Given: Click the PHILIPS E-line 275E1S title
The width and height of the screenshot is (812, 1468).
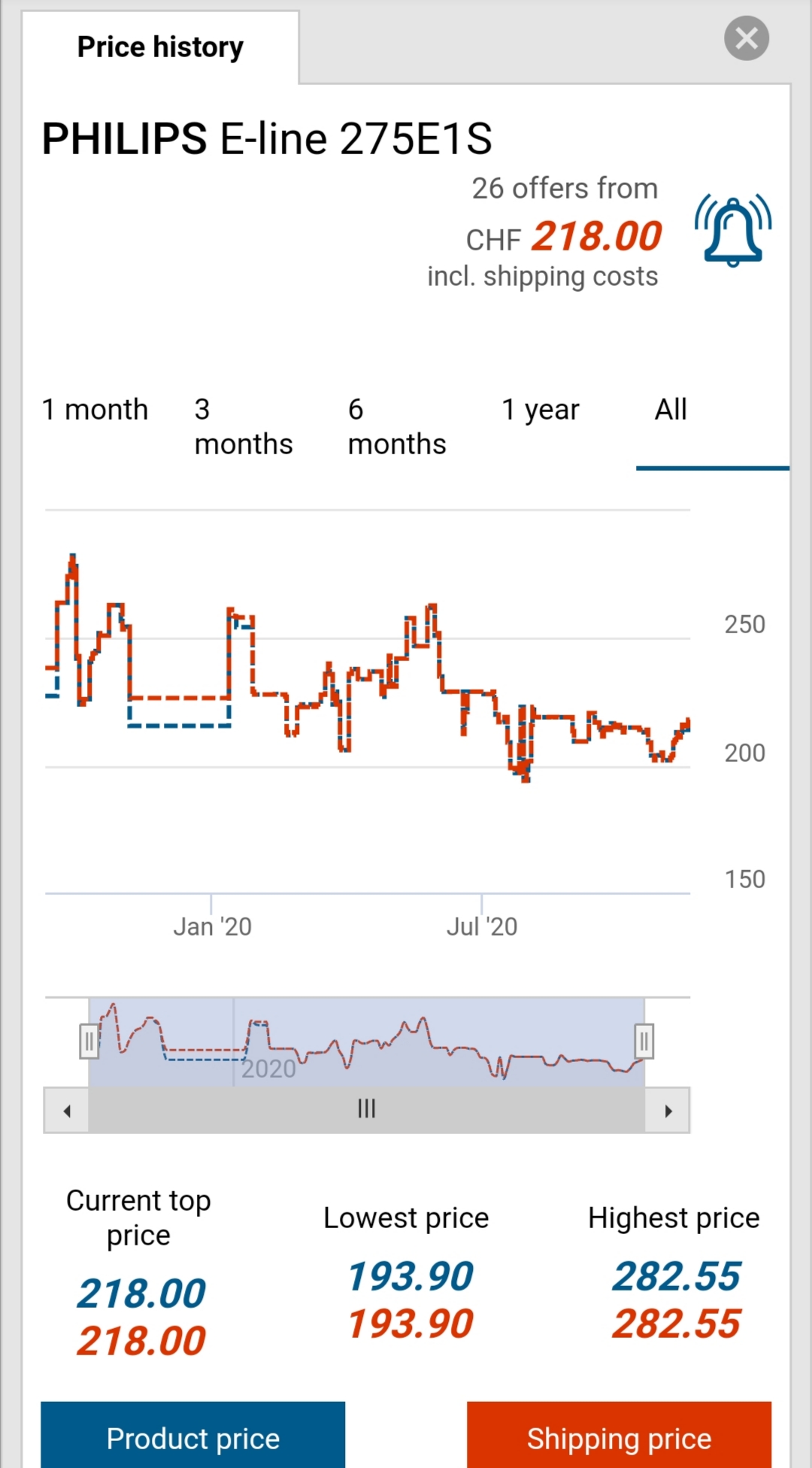Looking at the screenshot, I should (x=267, y=139).
